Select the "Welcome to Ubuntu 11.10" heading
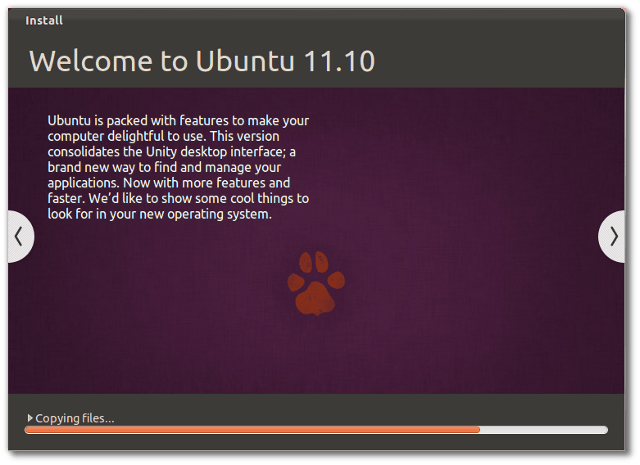The height and width of the screenshot is (465, 640). tap(202, 61)
